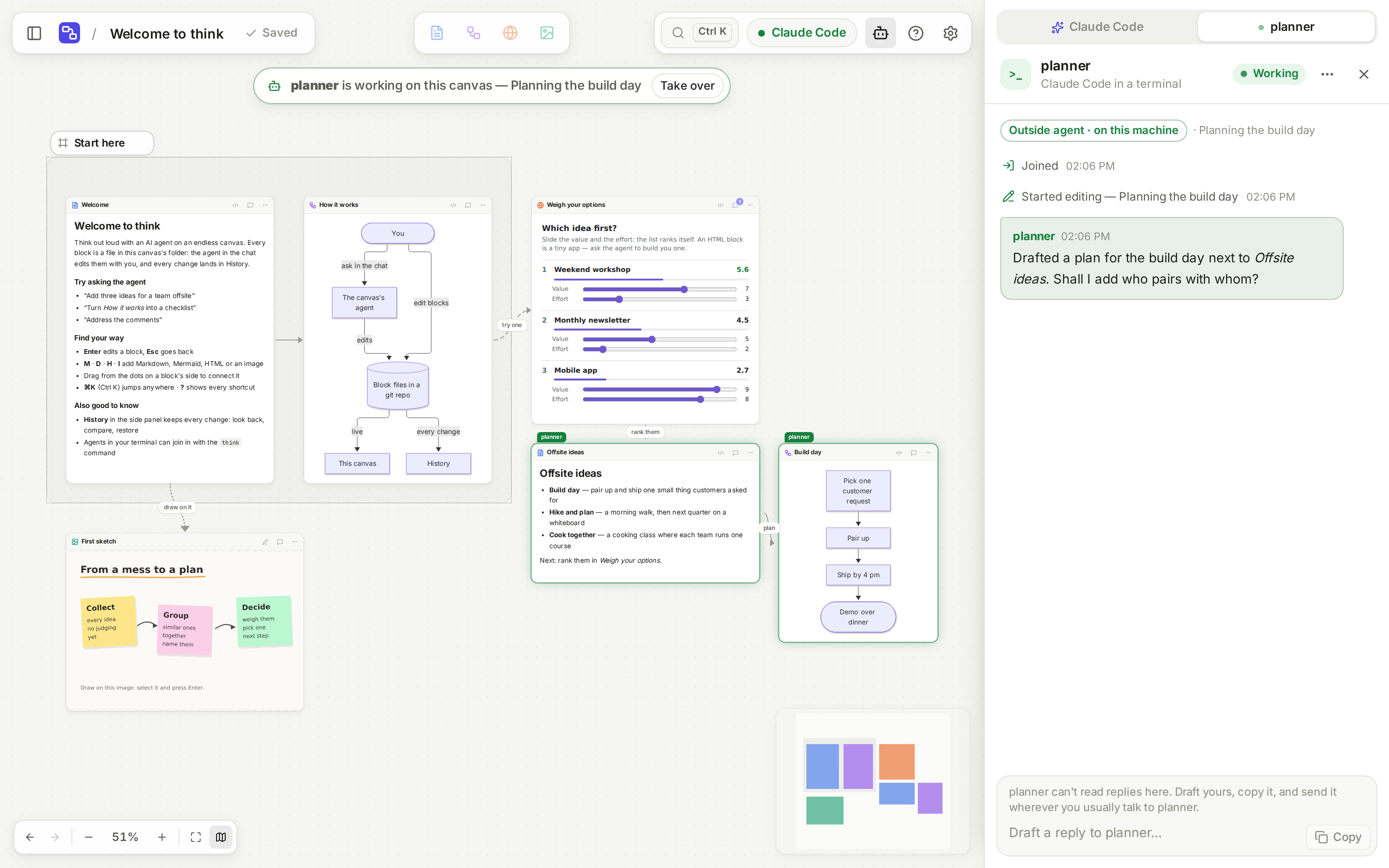The image size is (1389, 868).
Task: Zoom out with the minus button
Action: (88, 837)
